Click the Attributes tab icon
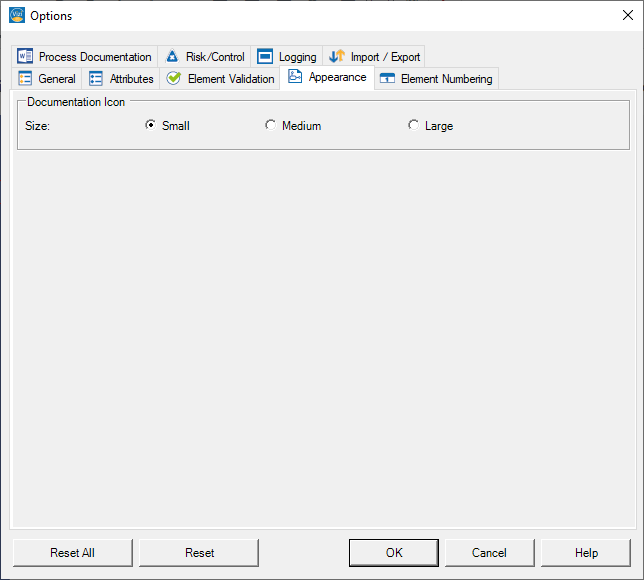 97,79
